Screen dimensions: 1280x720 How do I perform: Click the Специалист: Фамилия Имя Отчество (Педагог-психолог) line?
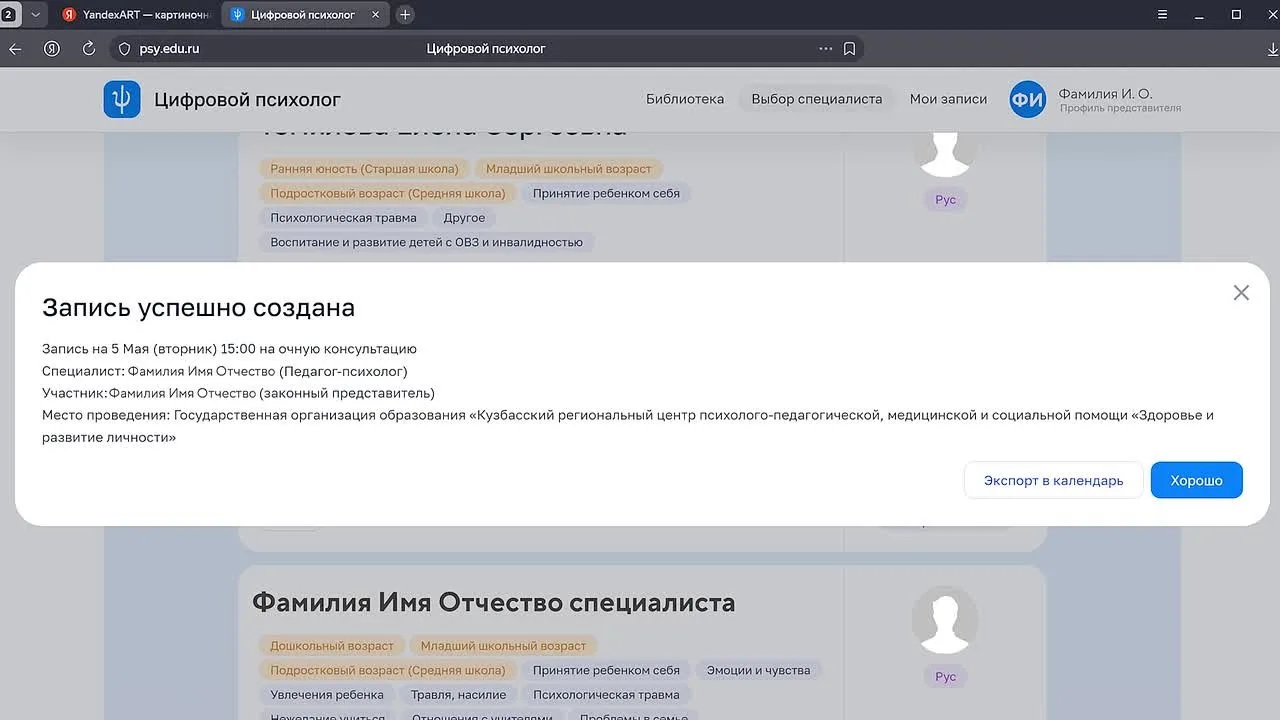pyautogui.click(x=225, y=371)
